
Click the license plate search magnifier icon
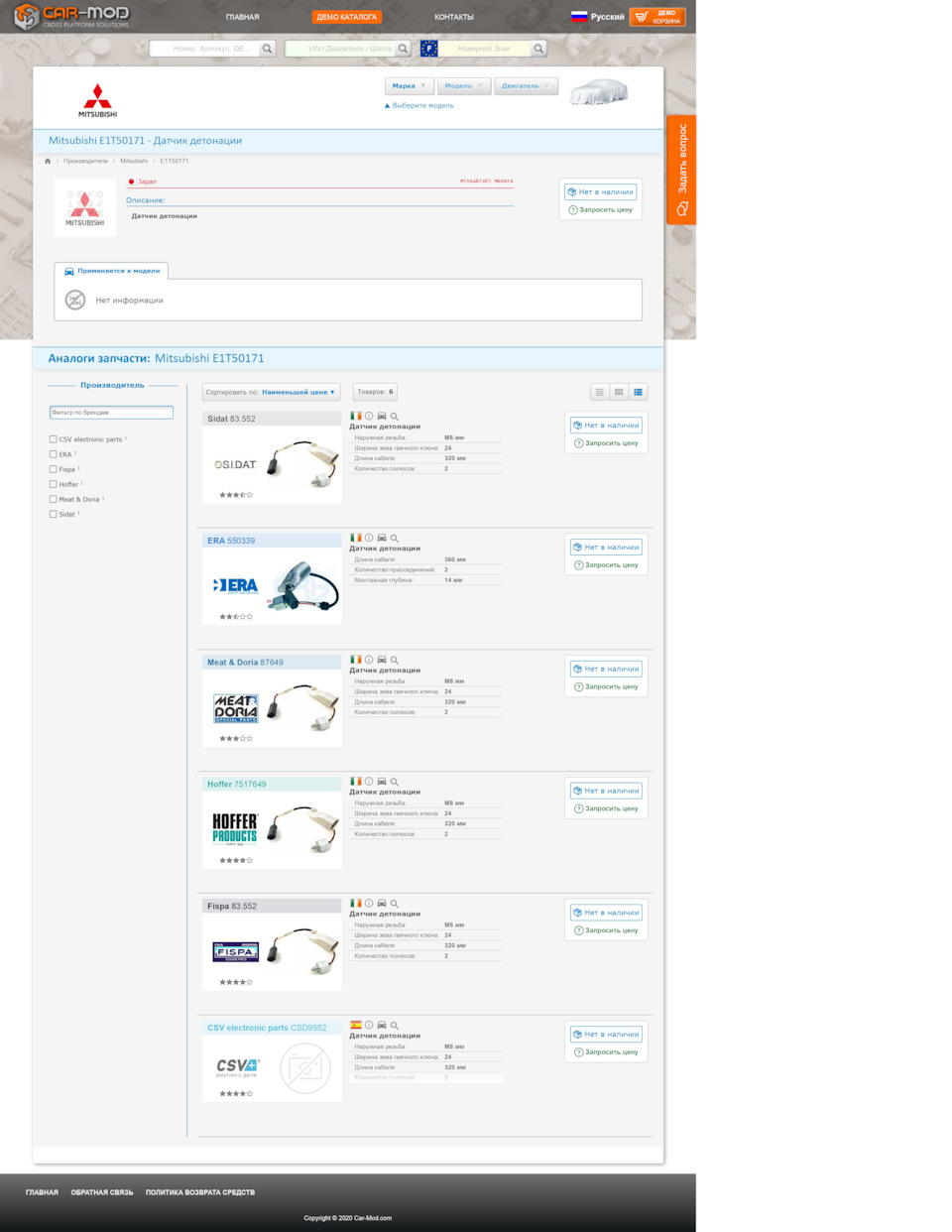538,49
